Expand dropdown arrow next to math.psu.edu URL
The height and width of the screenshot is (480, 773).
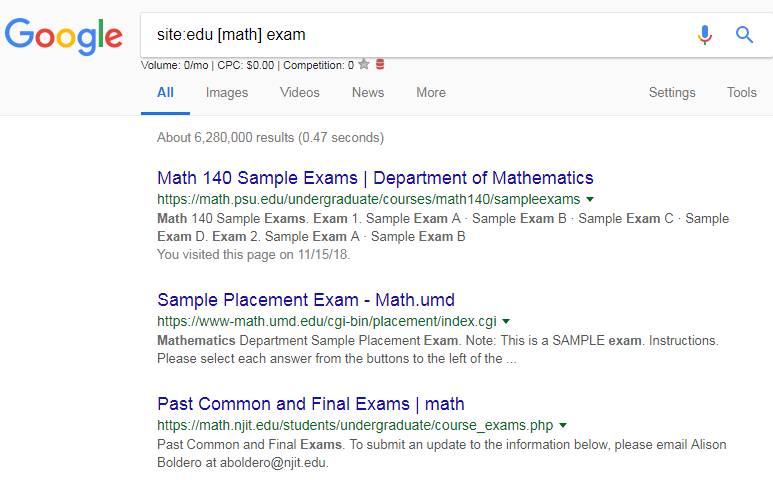point(590,200)
